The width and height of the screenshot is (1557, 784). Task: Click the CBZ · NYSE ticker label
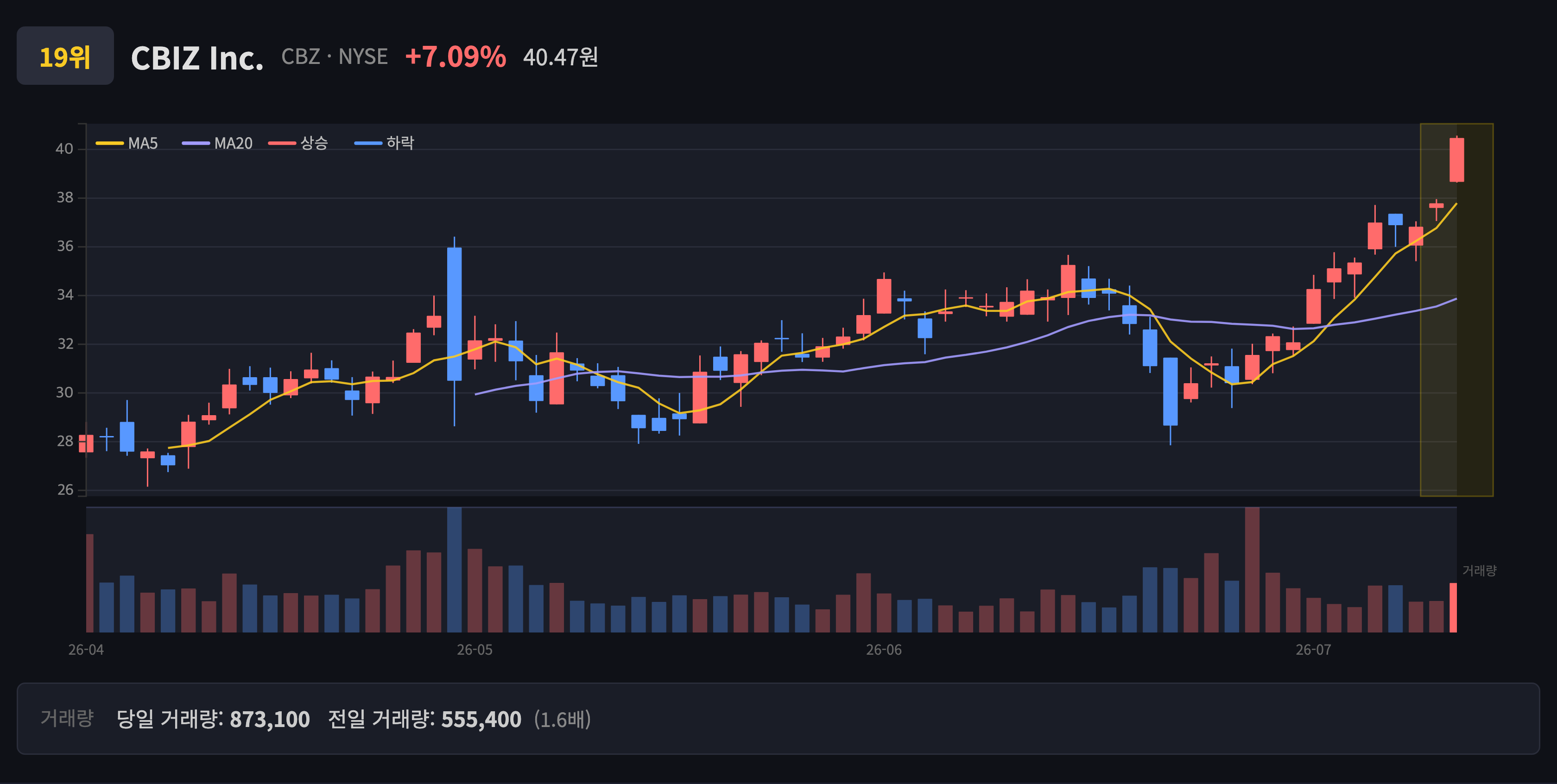[x=334, y=57]
